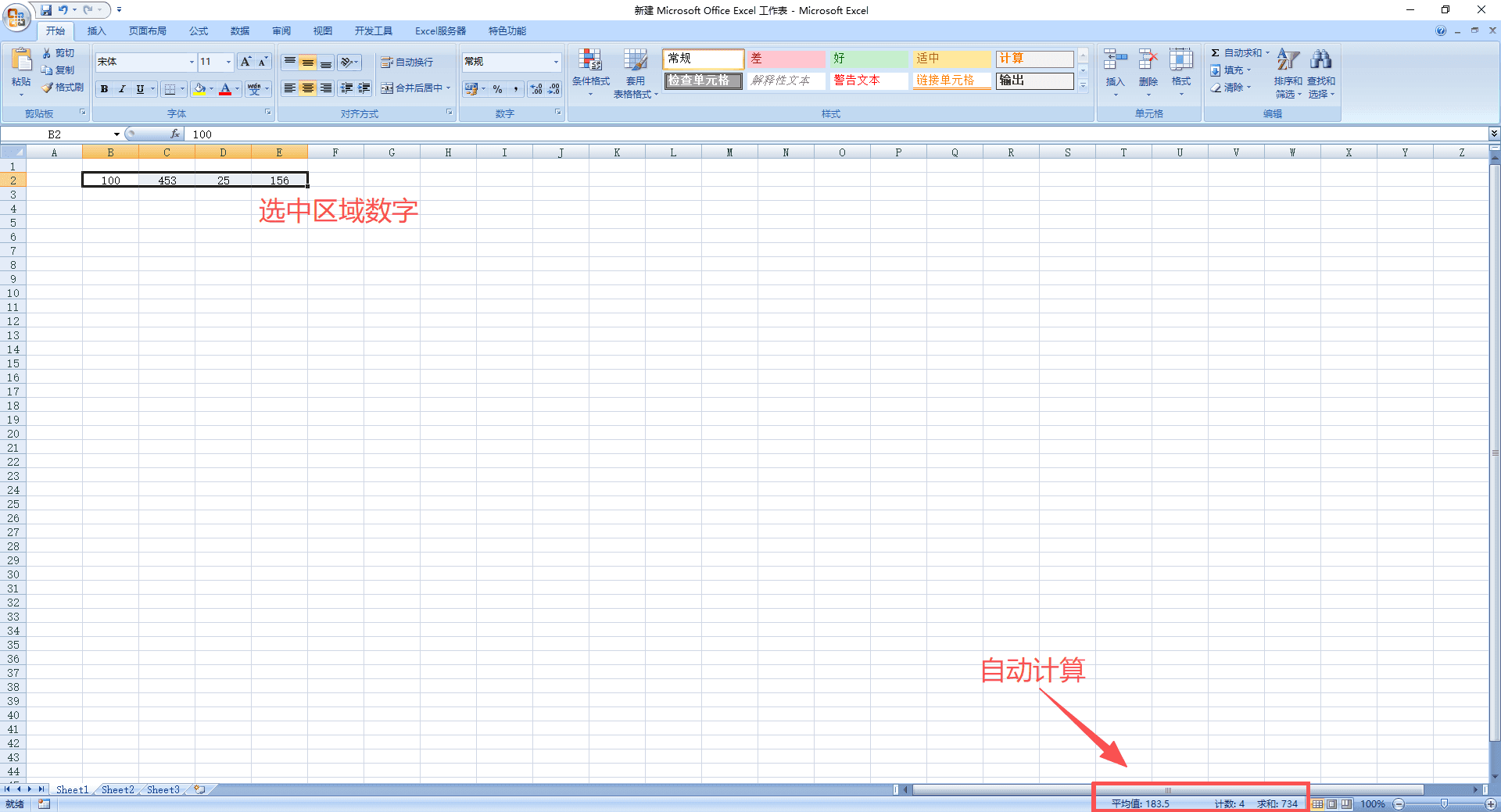Viewport: 1501px width, 812px height.
Task: Toggle center horizontal alignment
Action: (307, 88)
